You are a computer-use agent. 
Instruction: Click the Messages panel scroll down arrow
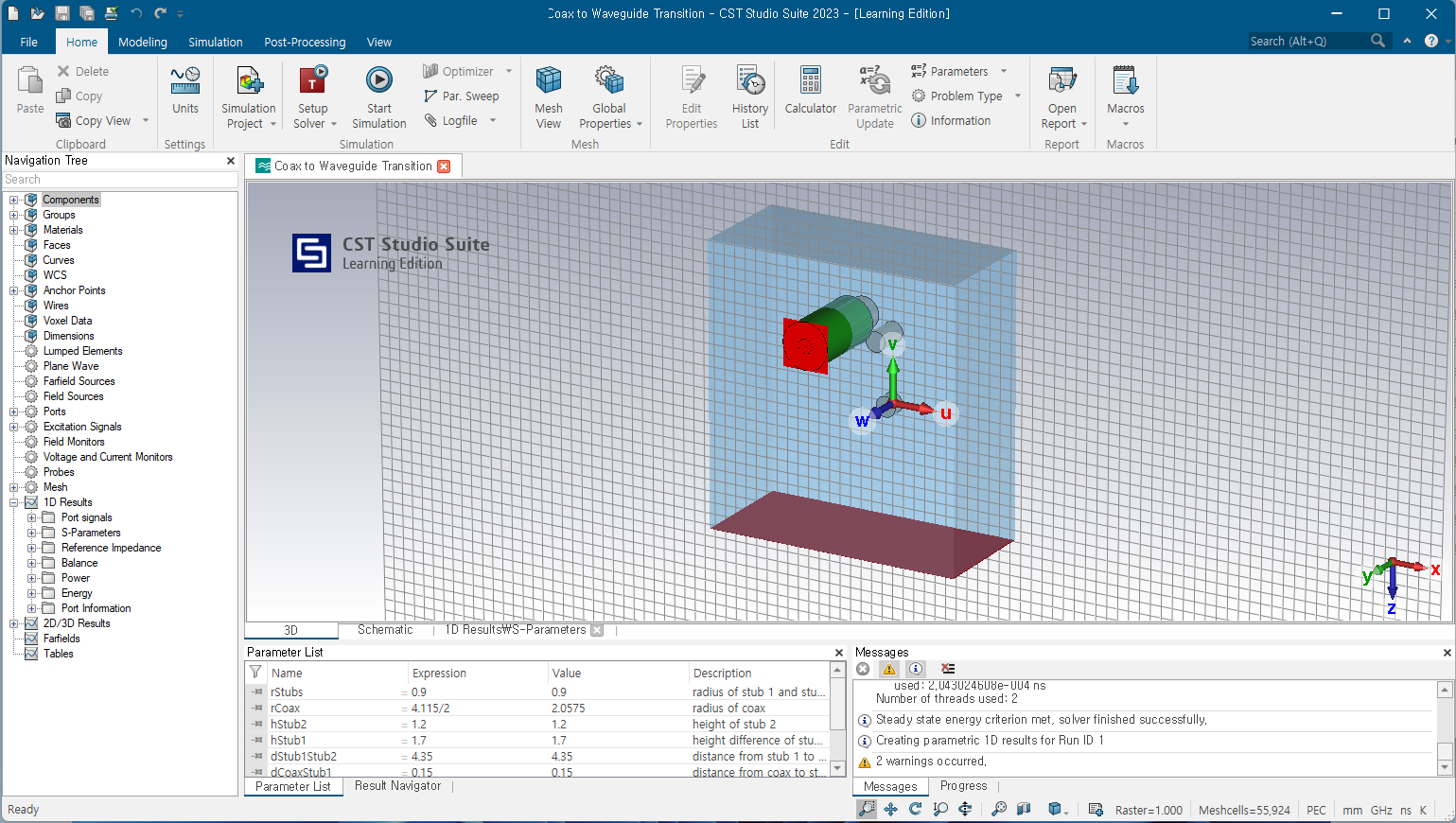tap(1445, 768)
